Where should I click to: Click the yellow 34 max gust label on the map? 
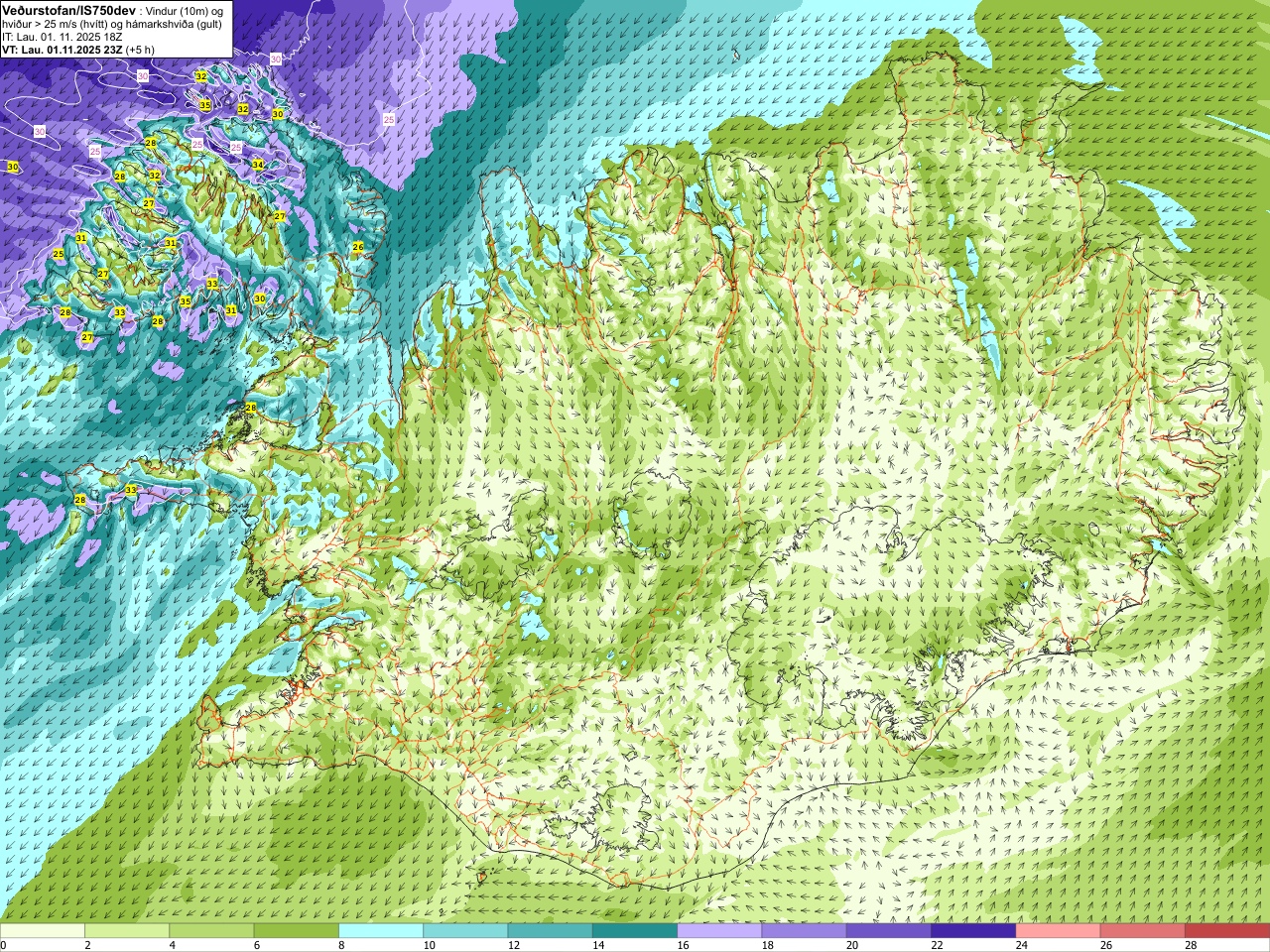coord(257,165)
